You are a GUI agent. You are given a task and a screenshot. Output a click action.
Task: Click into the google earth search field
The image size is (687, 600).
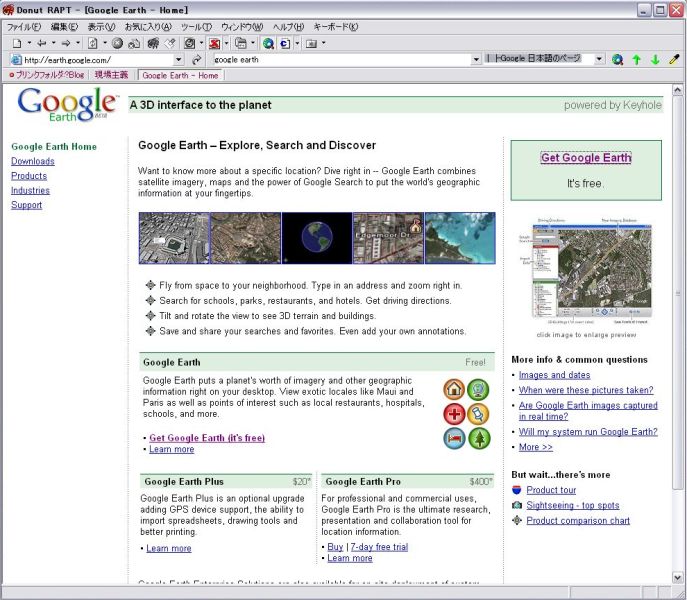(x=341, y=60)
